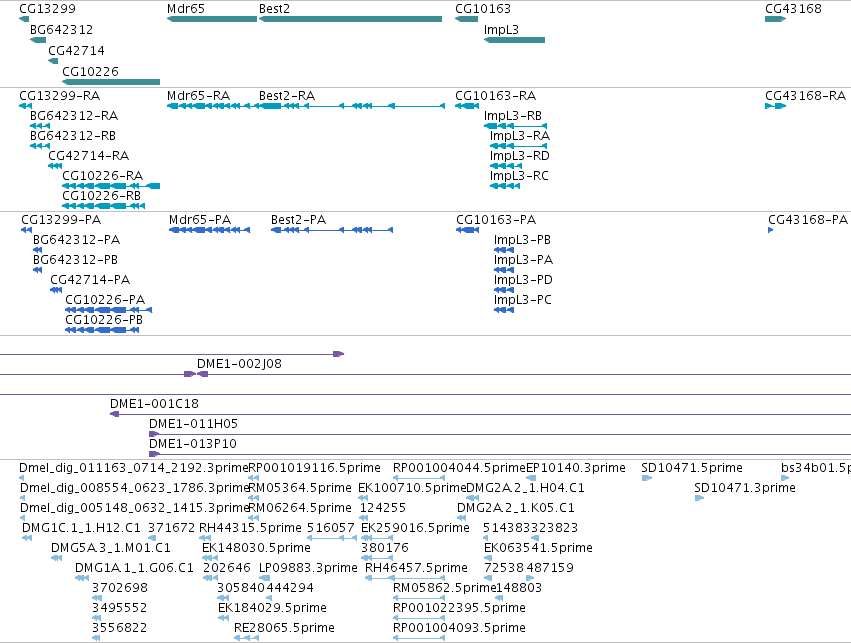Click EST LP09883.3prime label
Image resolution: width=851 pixels, height=643 pixels.
(308, 568)
